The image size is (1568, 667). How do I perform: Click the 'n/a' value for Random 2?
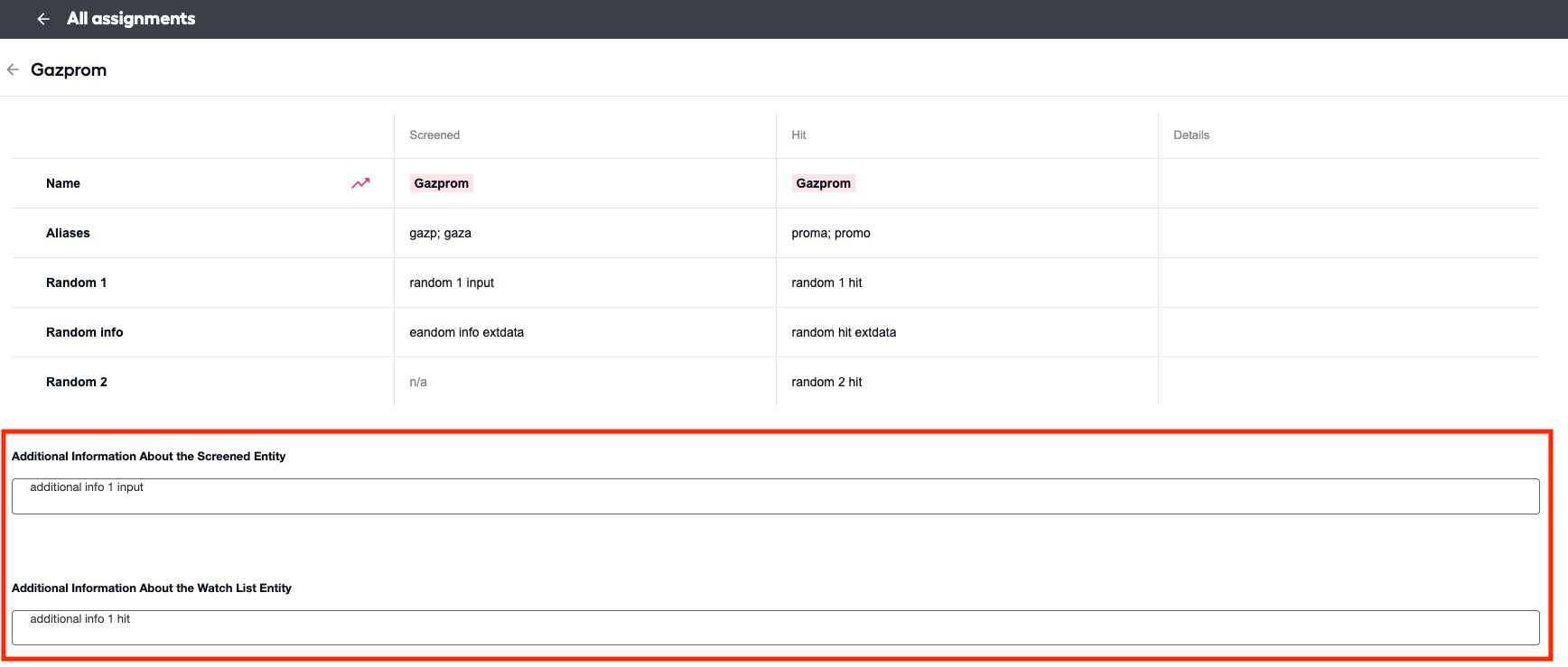click(x=418, y=382)
